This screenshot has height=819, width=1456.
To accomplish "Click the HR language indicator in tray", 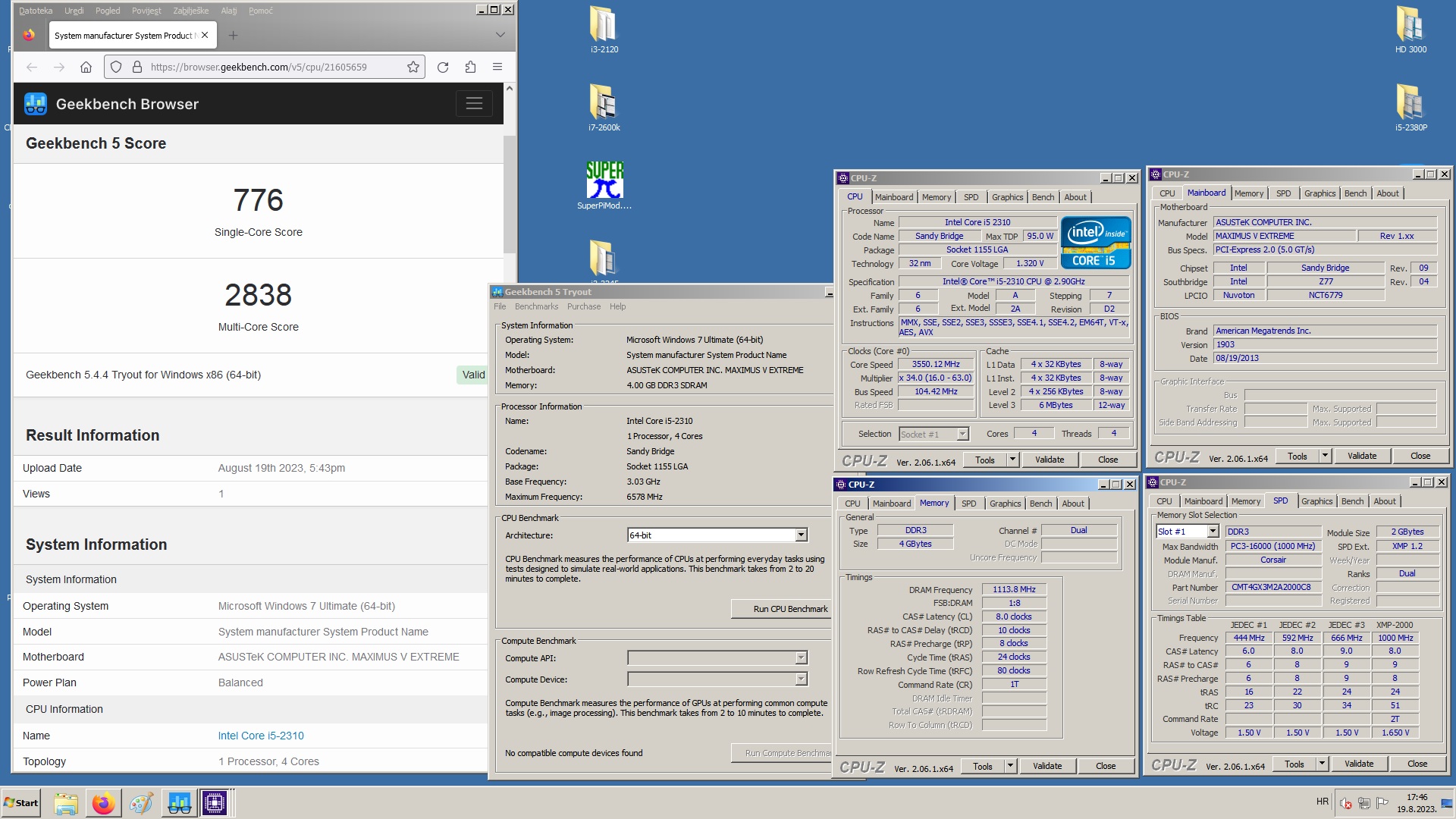I will (x=1323, y=802).
